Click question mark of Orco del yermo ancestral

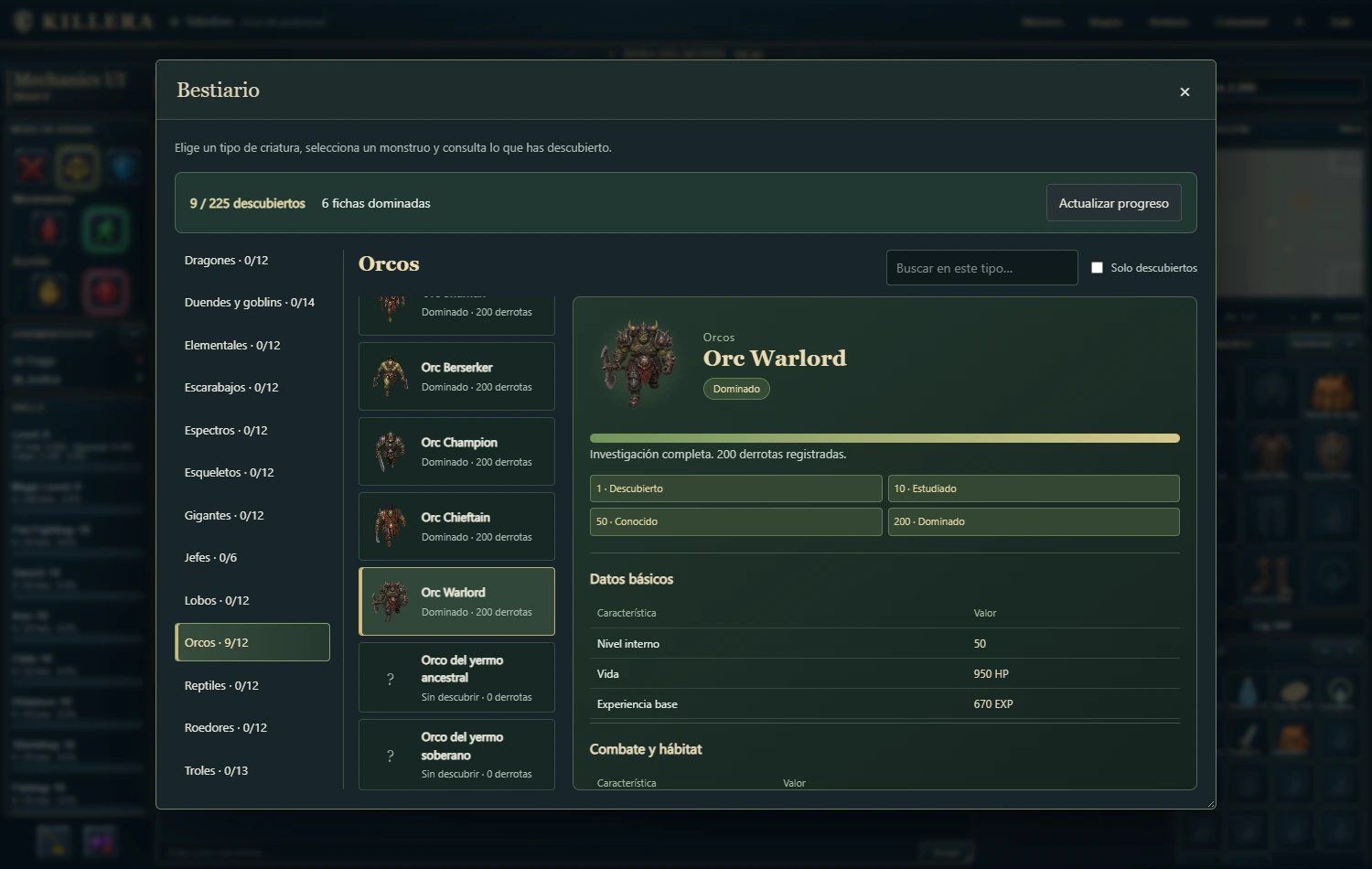(x=391, y=679)
